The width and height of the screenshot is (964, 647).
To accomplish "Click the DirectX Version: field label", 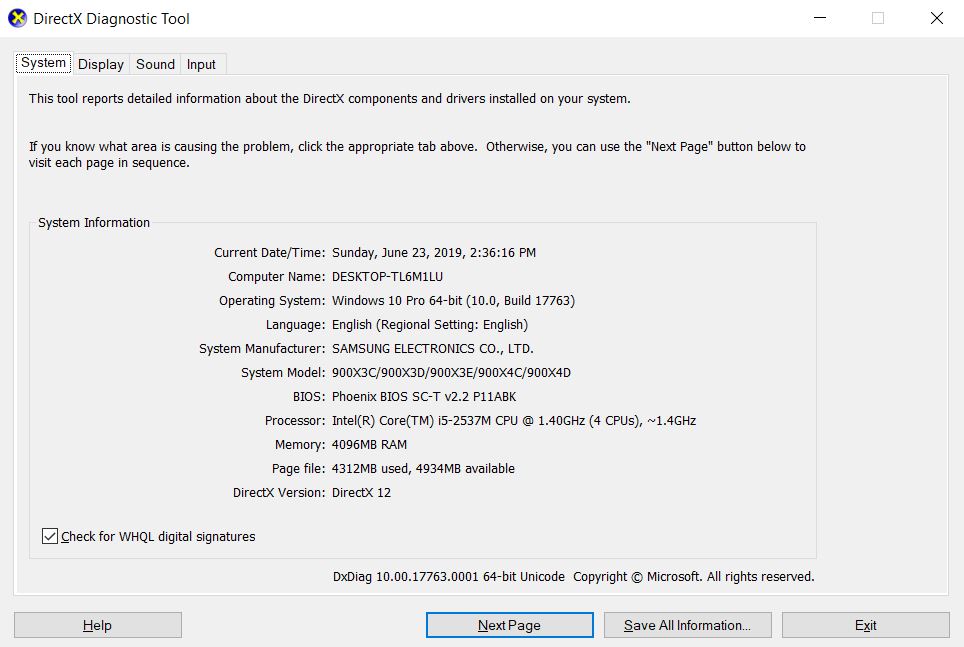I will coord(279,493).
